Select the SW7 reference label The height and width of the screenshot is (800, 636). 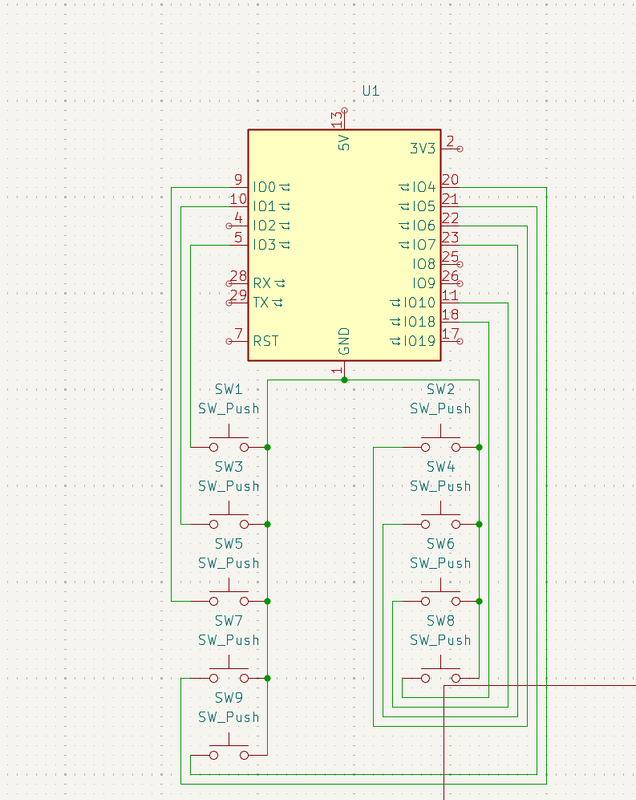point(228,621)
